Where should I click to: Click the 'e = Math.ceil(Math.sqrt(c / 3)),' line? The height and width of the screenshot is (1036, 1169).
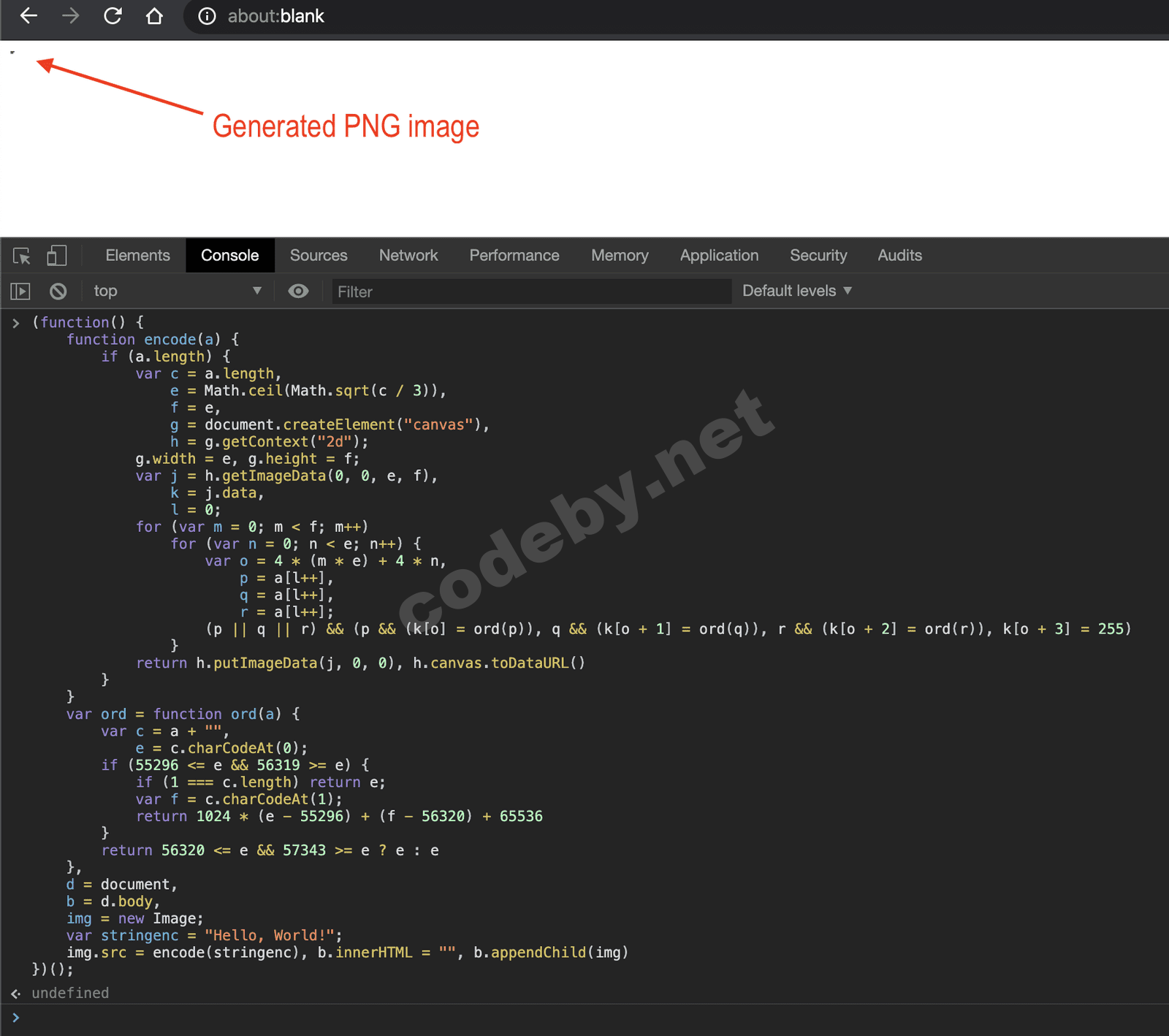click(x=308, y=390)
